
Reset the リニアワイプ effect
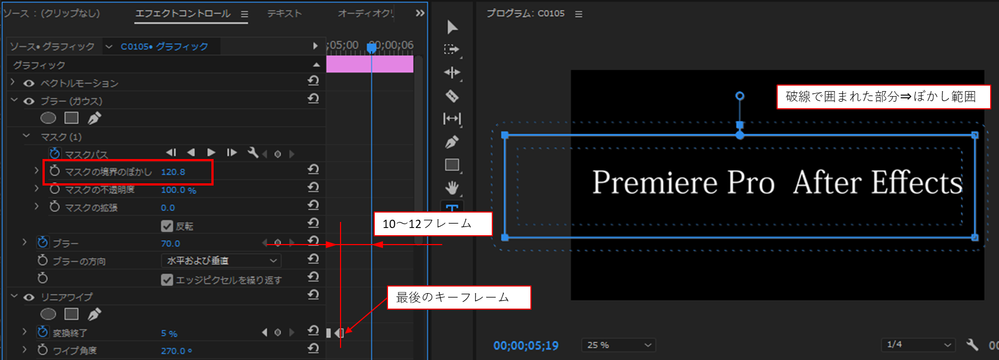tap(313, 294)
